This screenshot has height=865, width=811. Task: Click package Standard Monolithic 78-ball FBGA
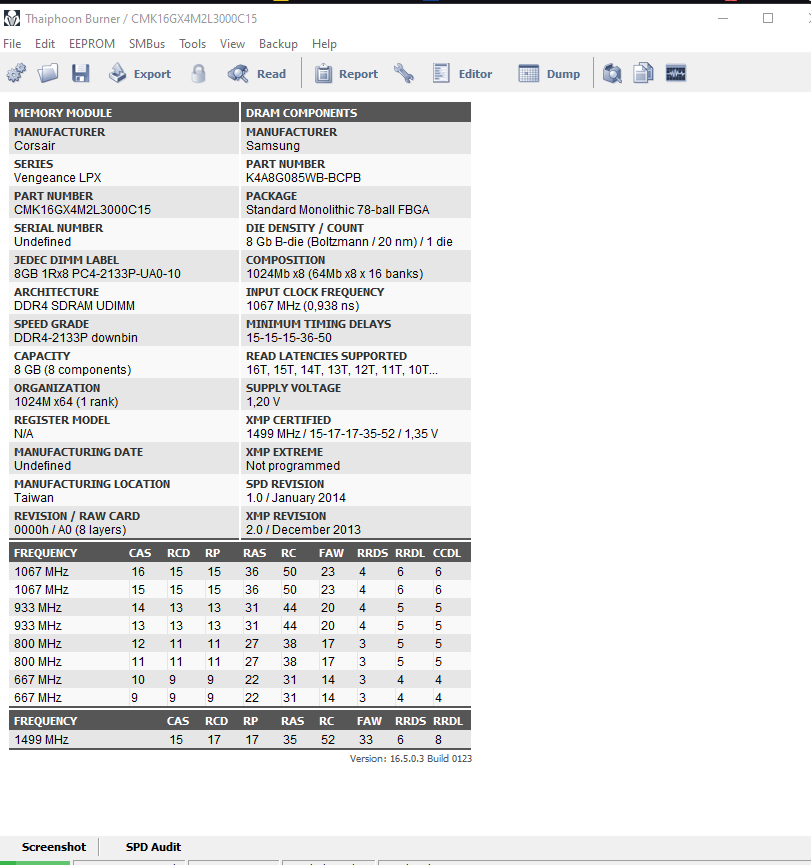point(338,210)
